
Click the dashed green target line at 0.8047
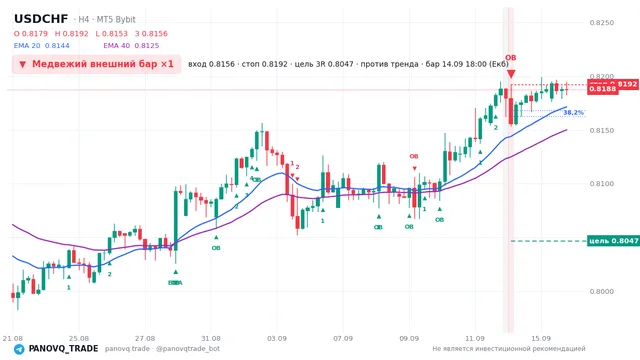[x=548, y=241]
